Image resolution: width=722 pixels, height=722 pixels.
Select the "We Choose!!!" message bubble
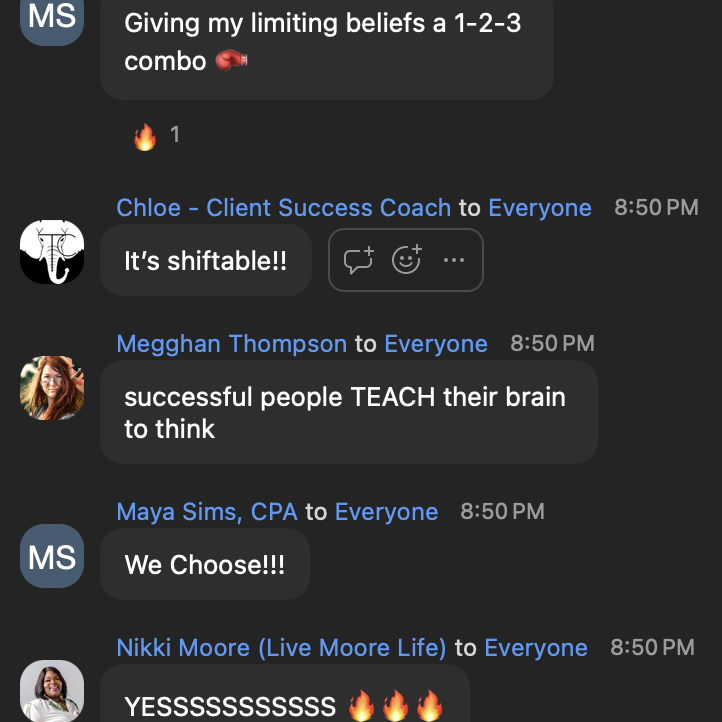click(x=205, y=564)
